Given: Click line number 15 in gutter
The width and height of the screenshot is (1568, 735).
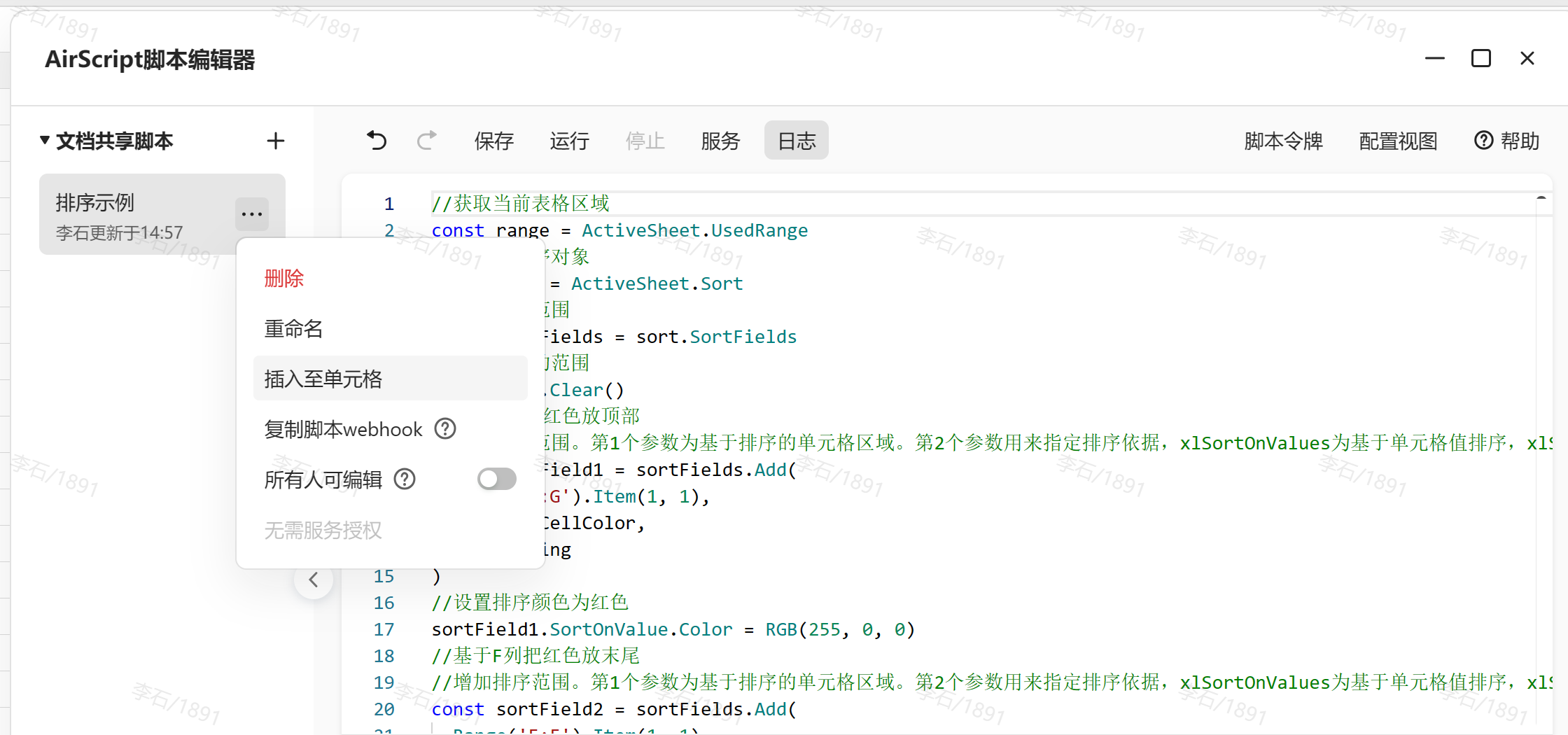Looking at the screenshot, I should pyautogui.click(x=384, y=576).
